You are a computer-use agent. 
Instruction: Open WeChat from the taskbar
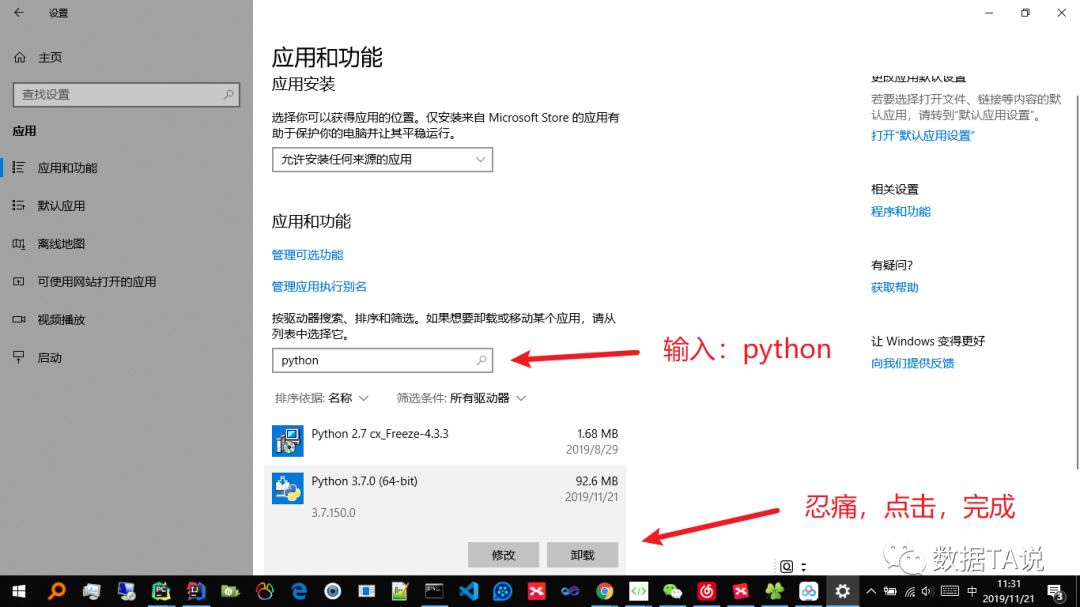[x=672, y=591]
